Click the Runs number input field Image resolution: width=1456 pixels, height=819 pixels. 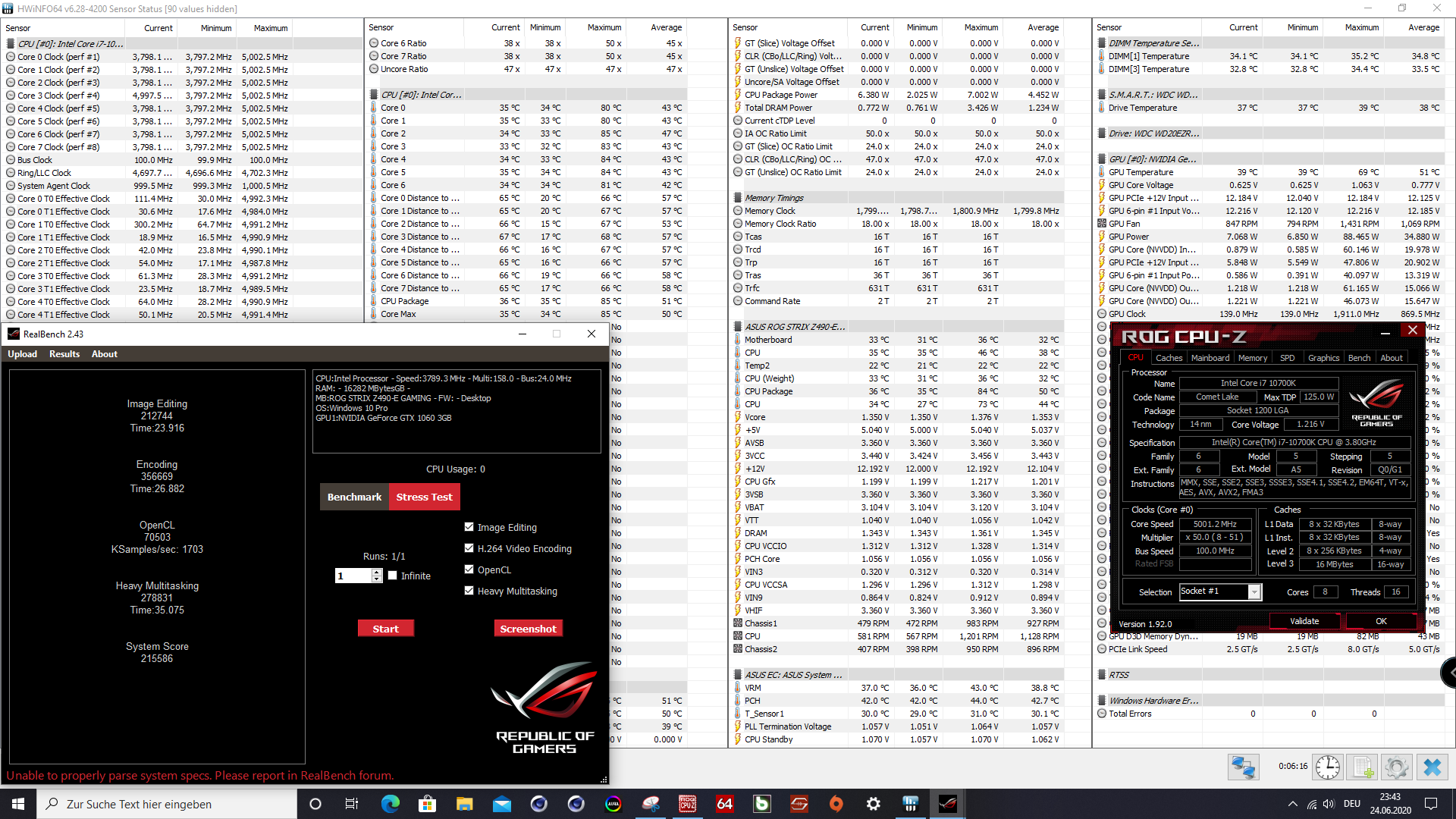(x=353, y=576)
